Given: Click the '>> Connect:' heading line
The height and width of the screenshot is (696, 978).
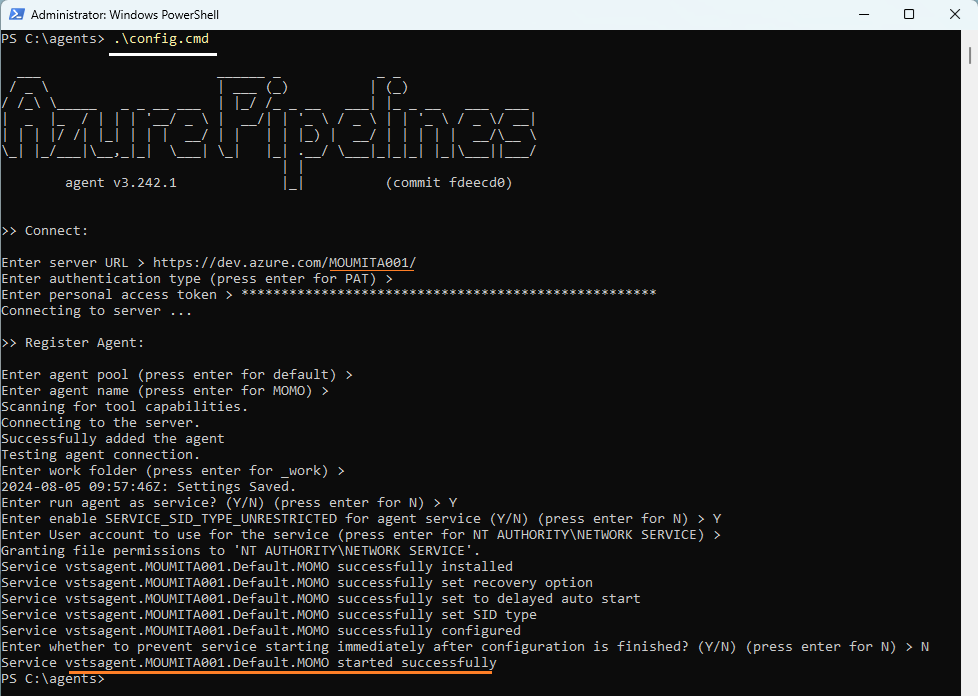Looking at the screenshot, I should (x=45, y=231).
